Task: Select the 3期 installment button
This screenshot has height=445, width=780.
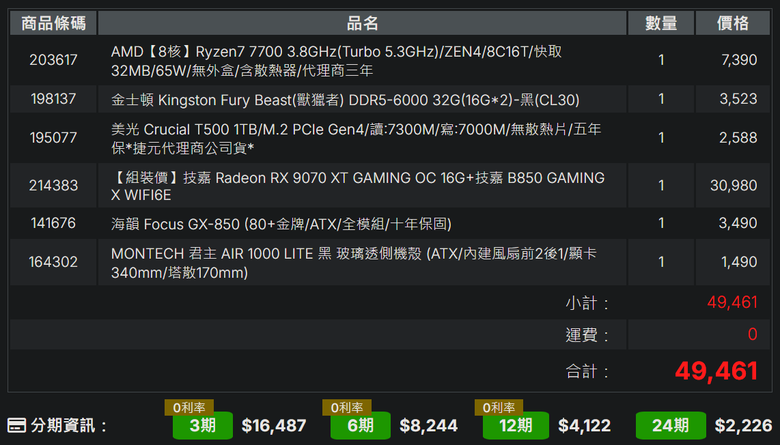Action: 202,426
